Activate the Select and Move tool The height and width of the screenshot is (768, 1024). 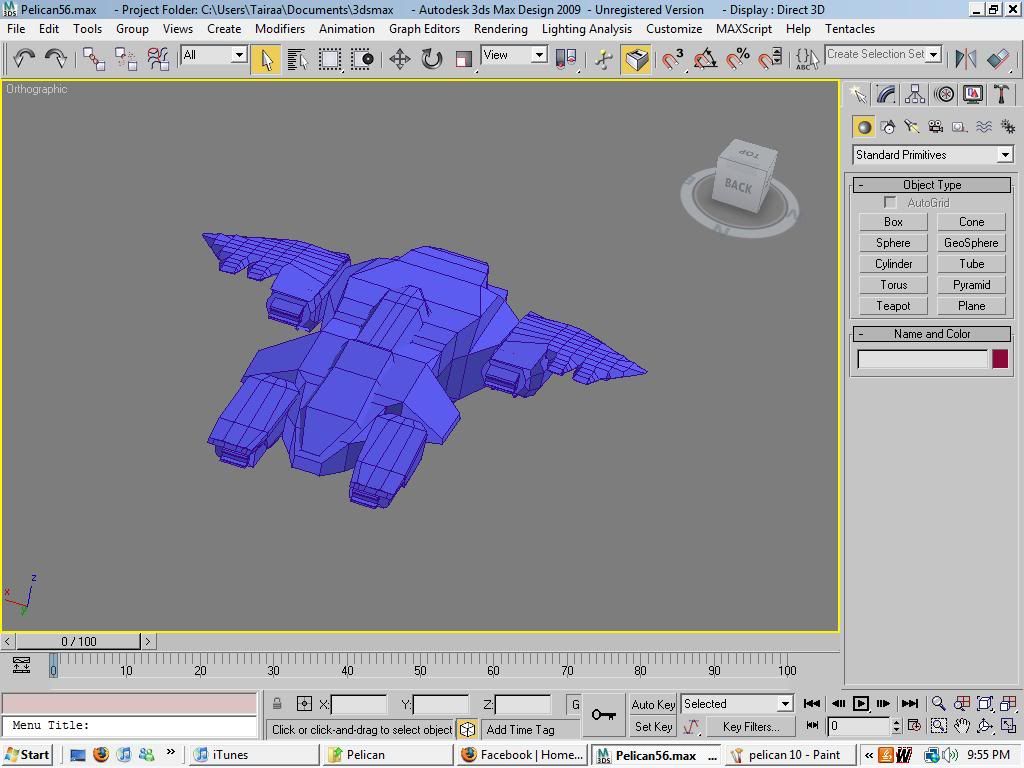pos(400,59)
